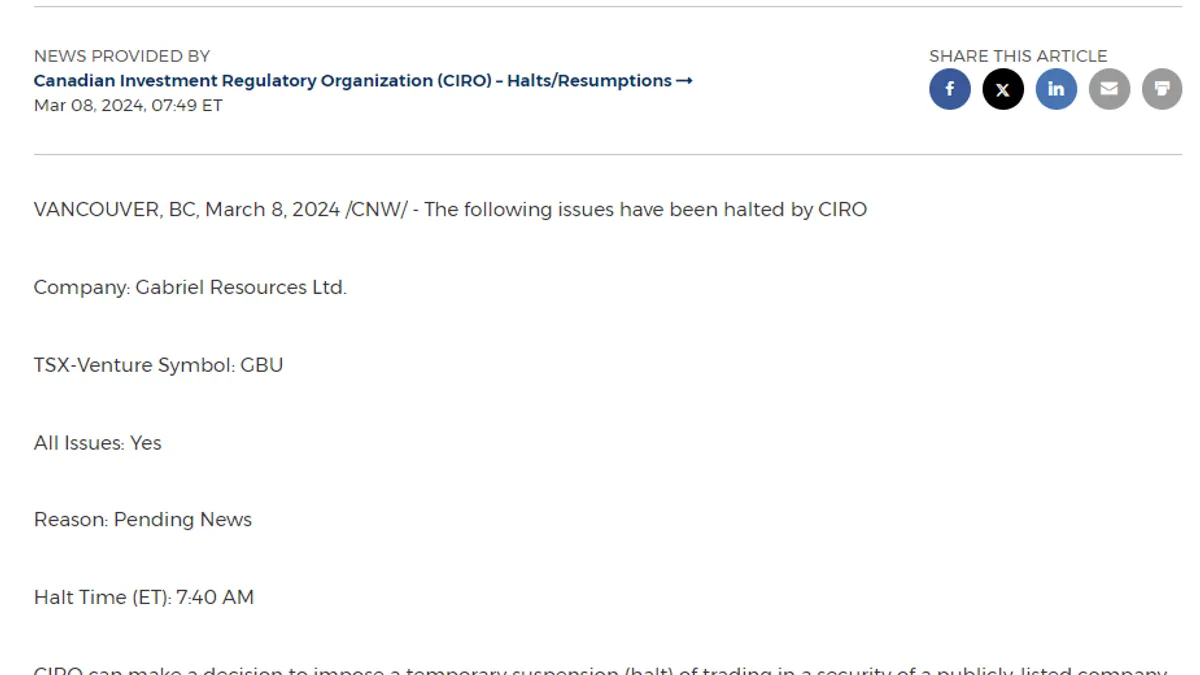Open the Canadian Investment Regulatory Organization link
The height and width of the screenshot is (675, 1200).
coord(352,81)
